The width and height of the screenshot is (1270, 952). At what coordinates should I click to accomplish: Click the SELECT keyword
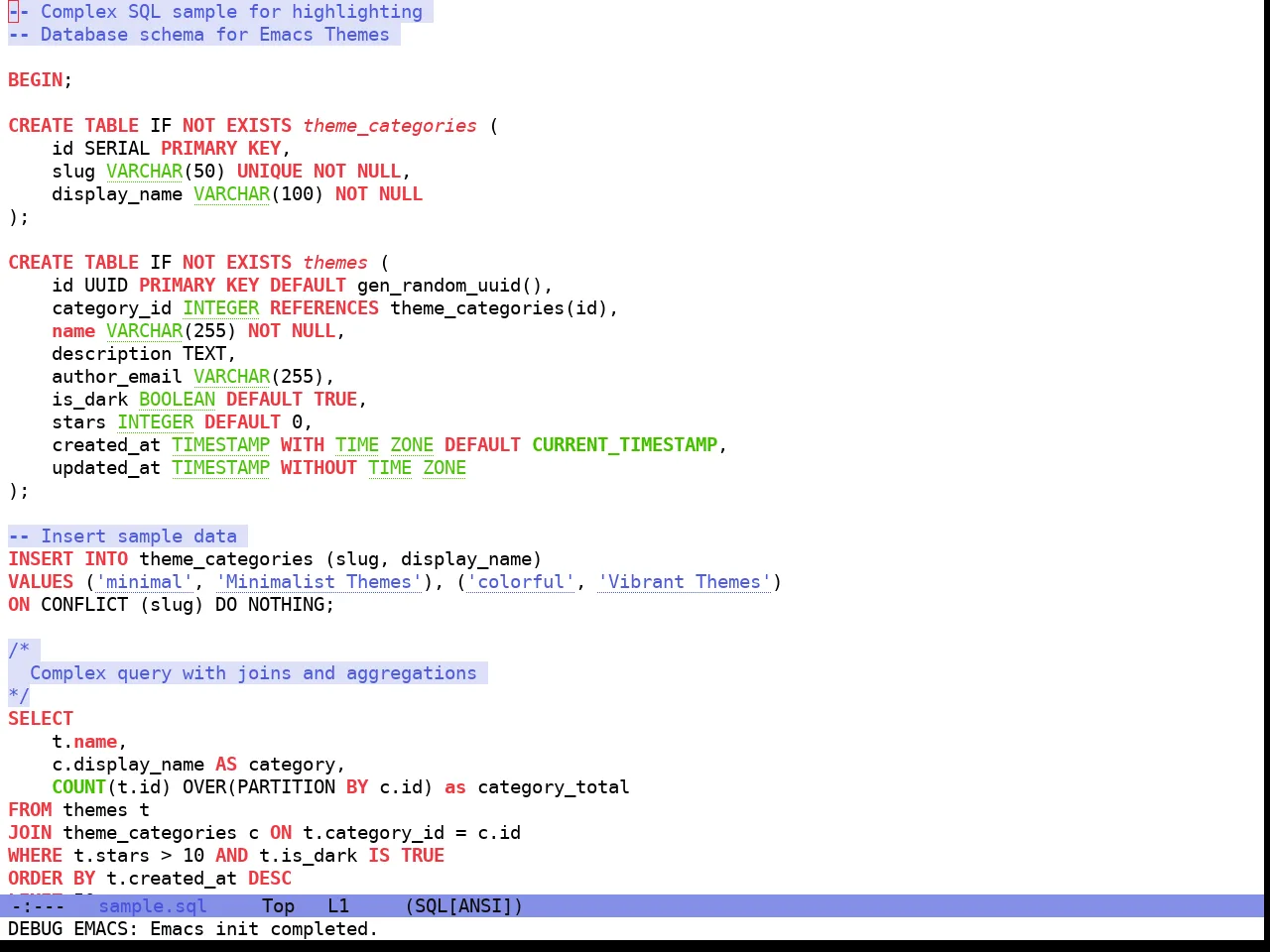pyautogui.click(x=41, y=719)
